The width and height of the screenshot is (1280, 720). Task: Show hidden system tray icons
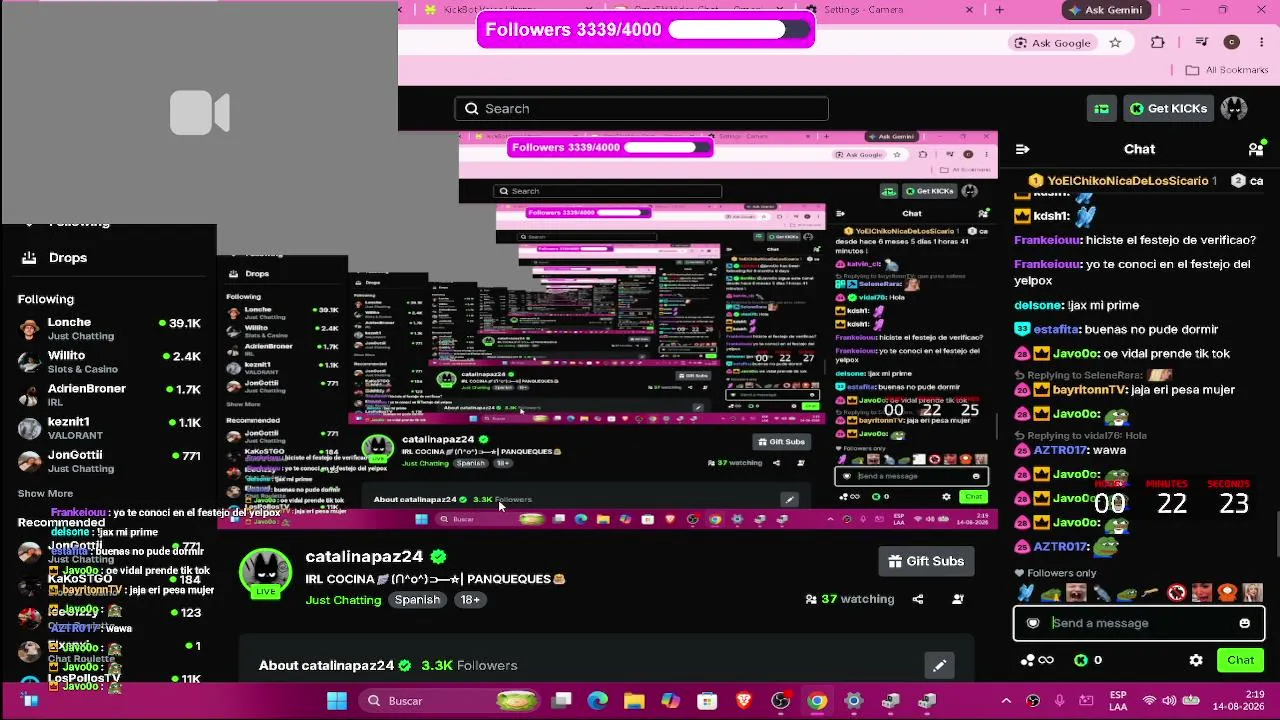tap(1006, 701)
